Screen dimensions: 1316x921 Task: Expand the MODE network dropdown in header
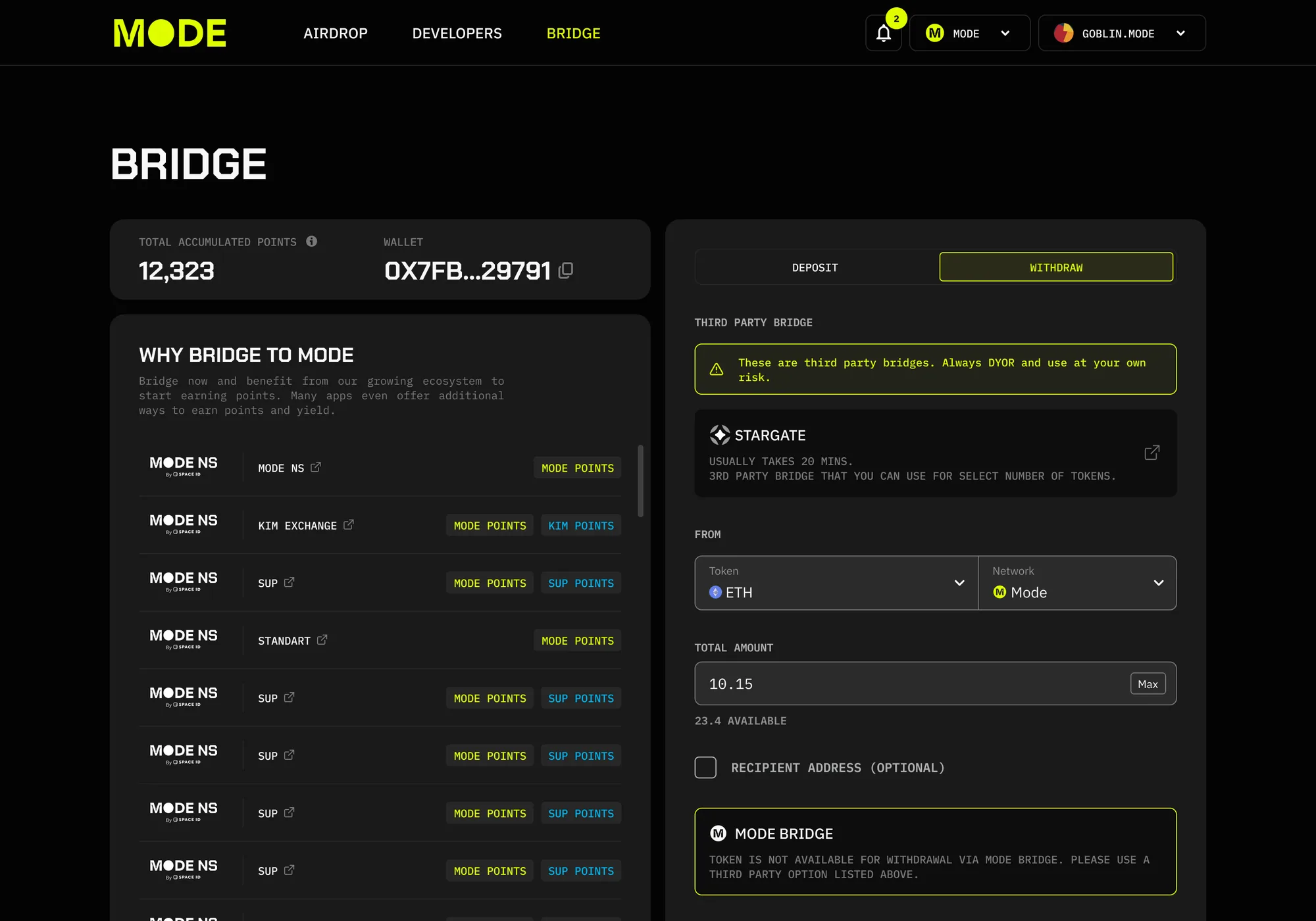(970, 33)
